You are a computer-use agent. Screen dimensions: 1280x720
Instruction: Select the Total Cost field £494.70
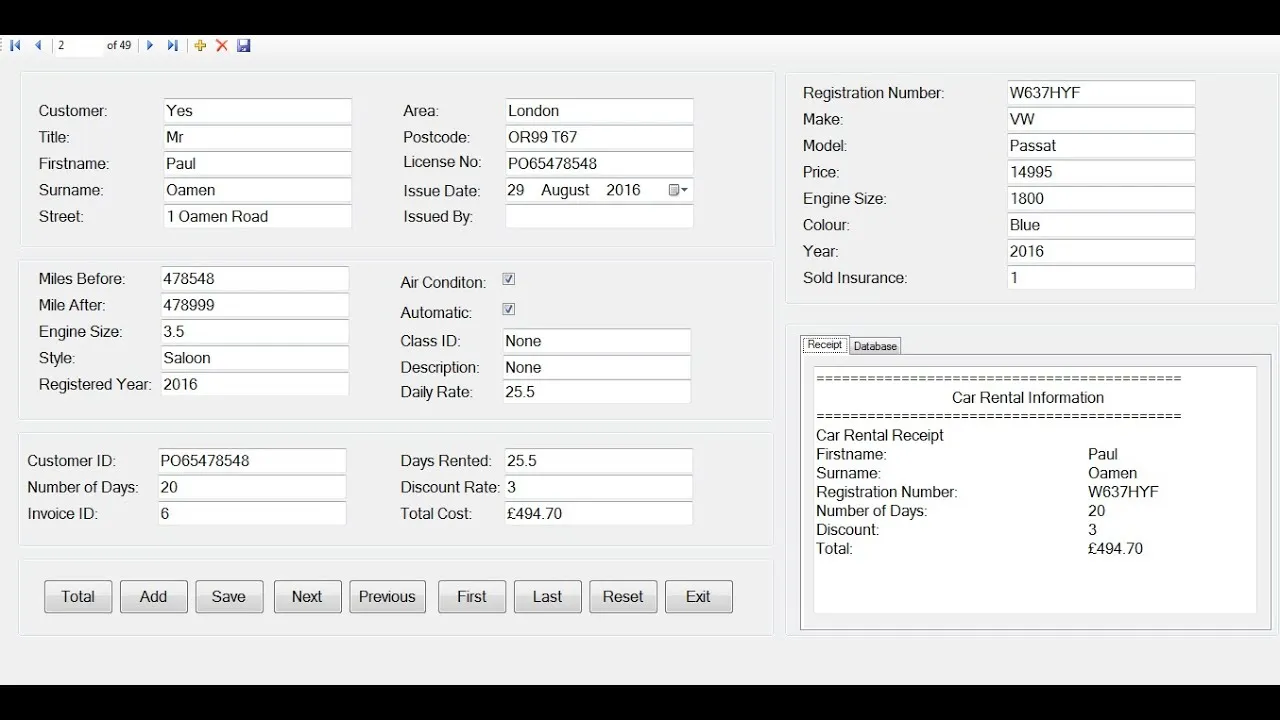click(x=598, y=514)
